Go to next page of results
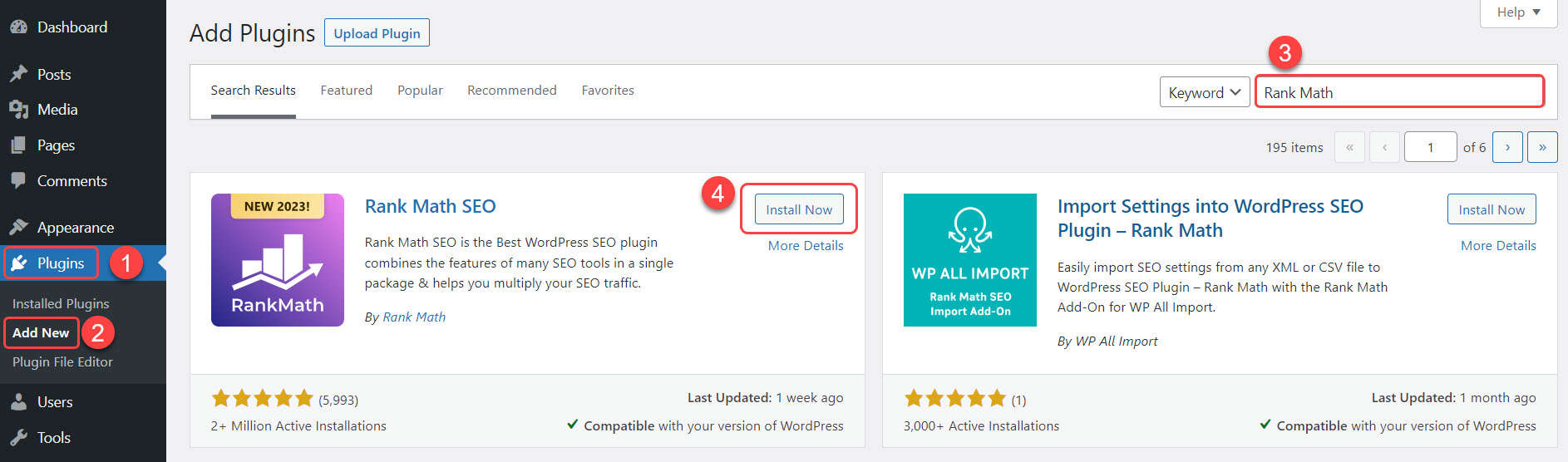1568x462 pixels. tap(1507, 147)
